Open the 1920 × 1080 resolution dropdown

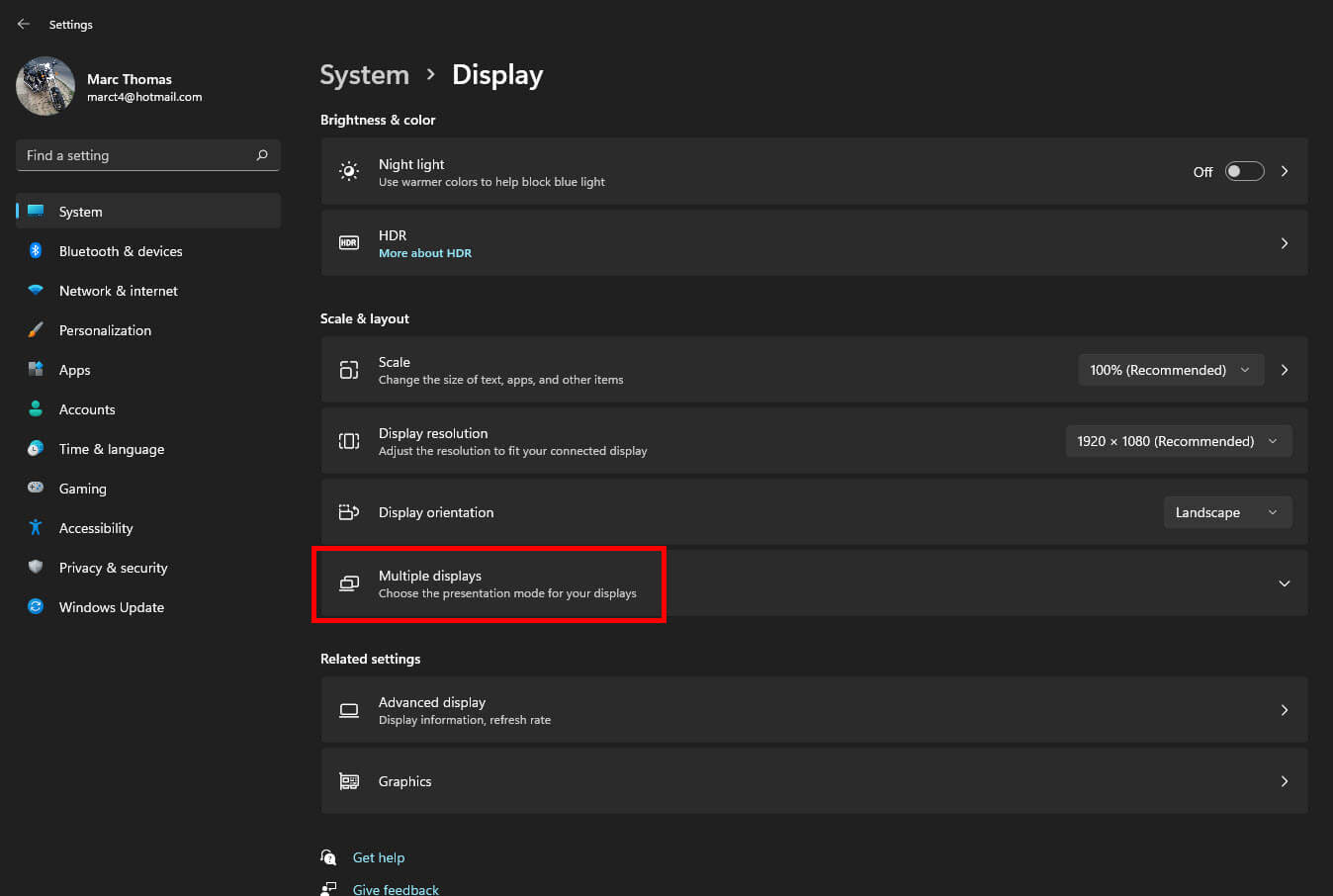point(1178,441)
